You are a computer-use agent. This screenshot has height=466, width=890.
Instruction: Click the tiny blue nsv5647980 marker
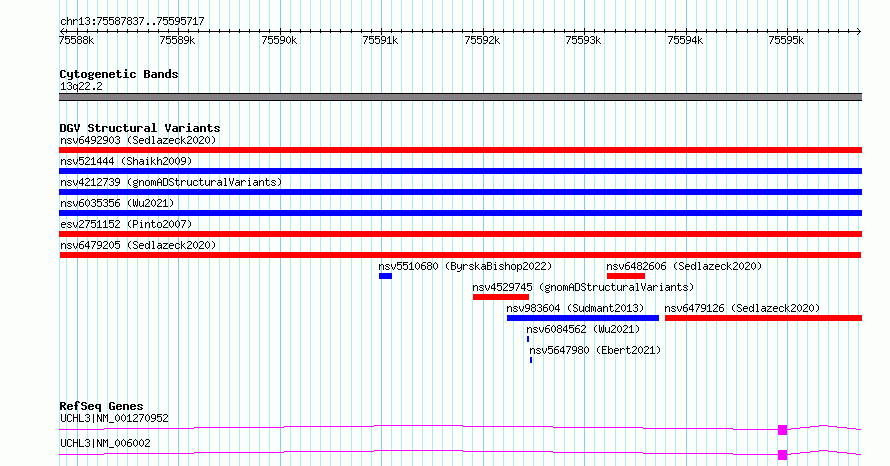pos(531,360)
